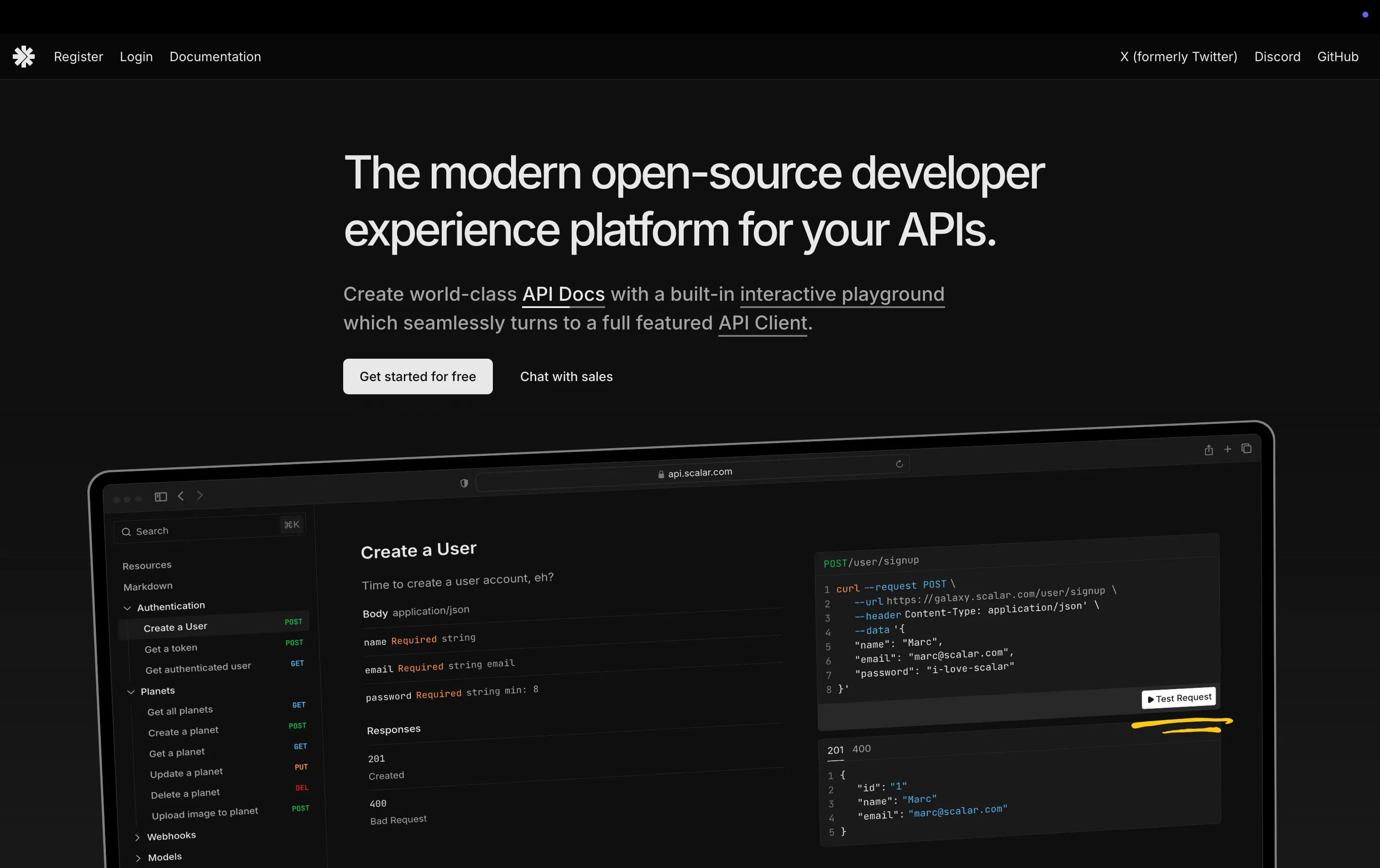Open Documentation in the navbar
The width and height of the screenshot is (1380, 868).
pos(215,57)
